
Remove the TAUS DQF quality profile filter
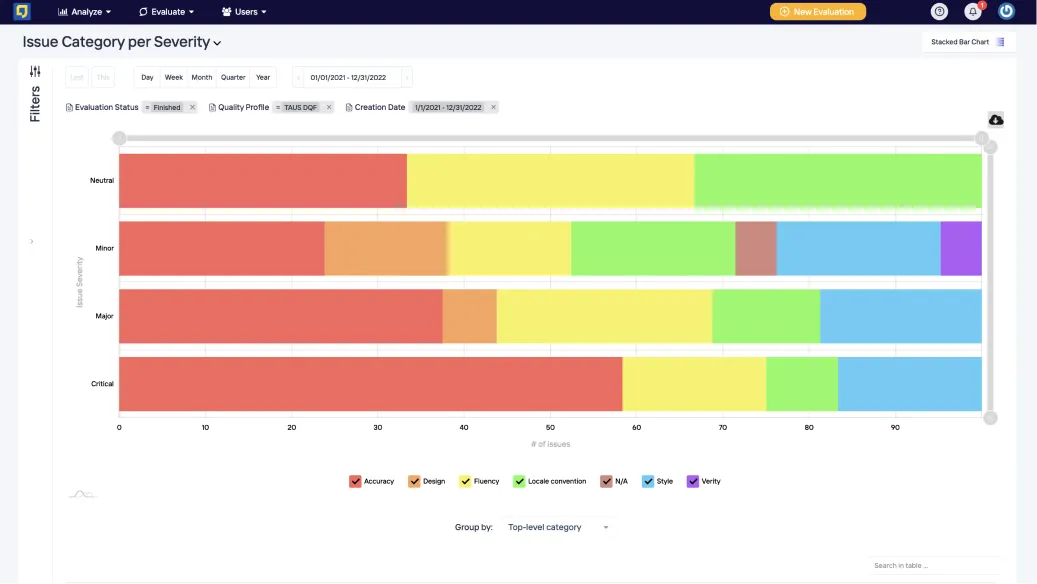pos(329,107)
